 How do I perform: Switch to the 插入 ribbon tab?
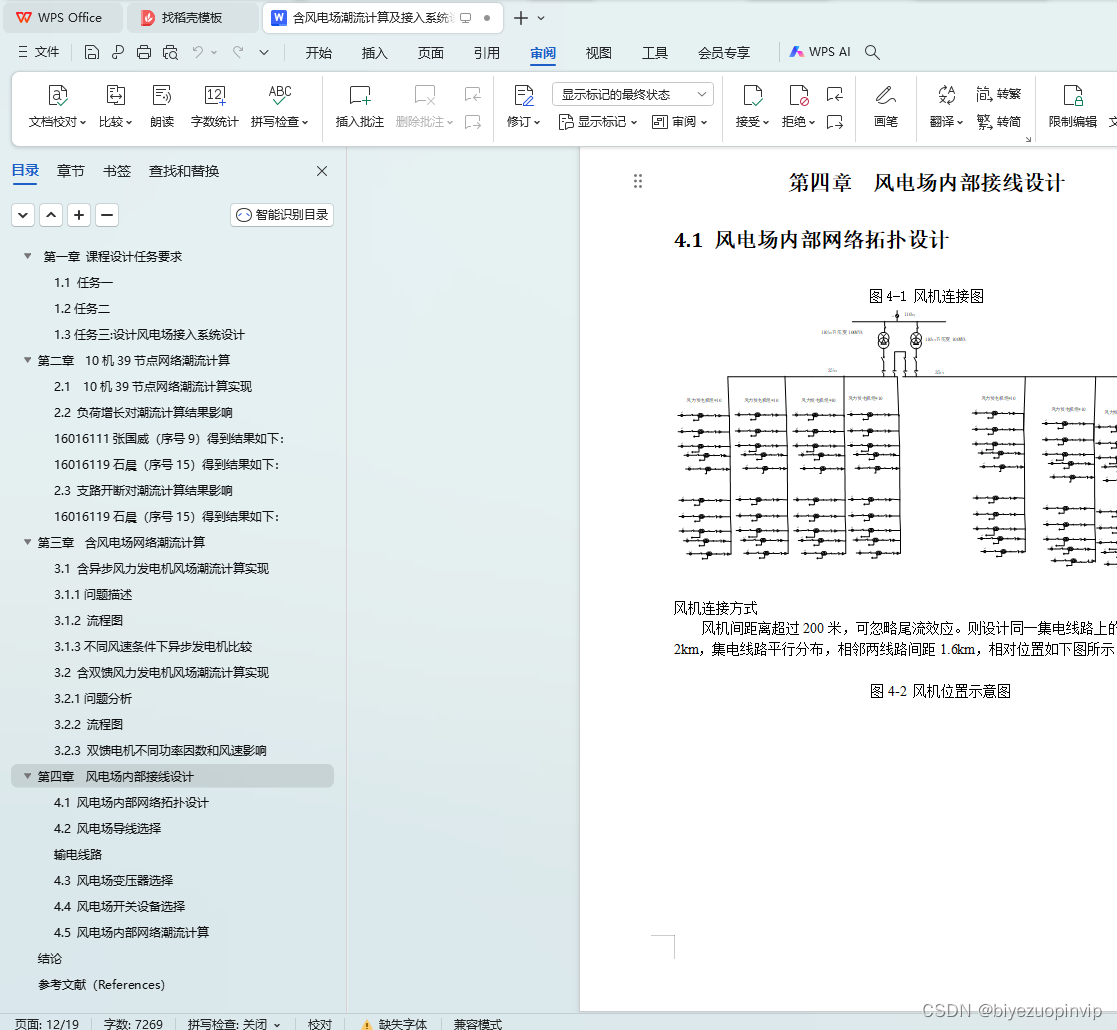(x=374, y=53)
